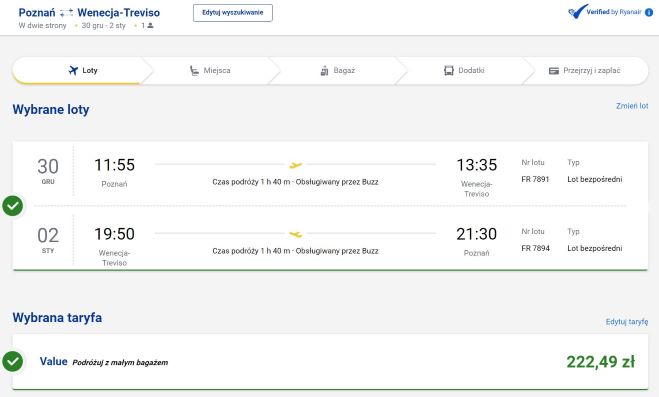
Task: Click the luggage icon next to Bagaż
Action: (x=324, y=71)
